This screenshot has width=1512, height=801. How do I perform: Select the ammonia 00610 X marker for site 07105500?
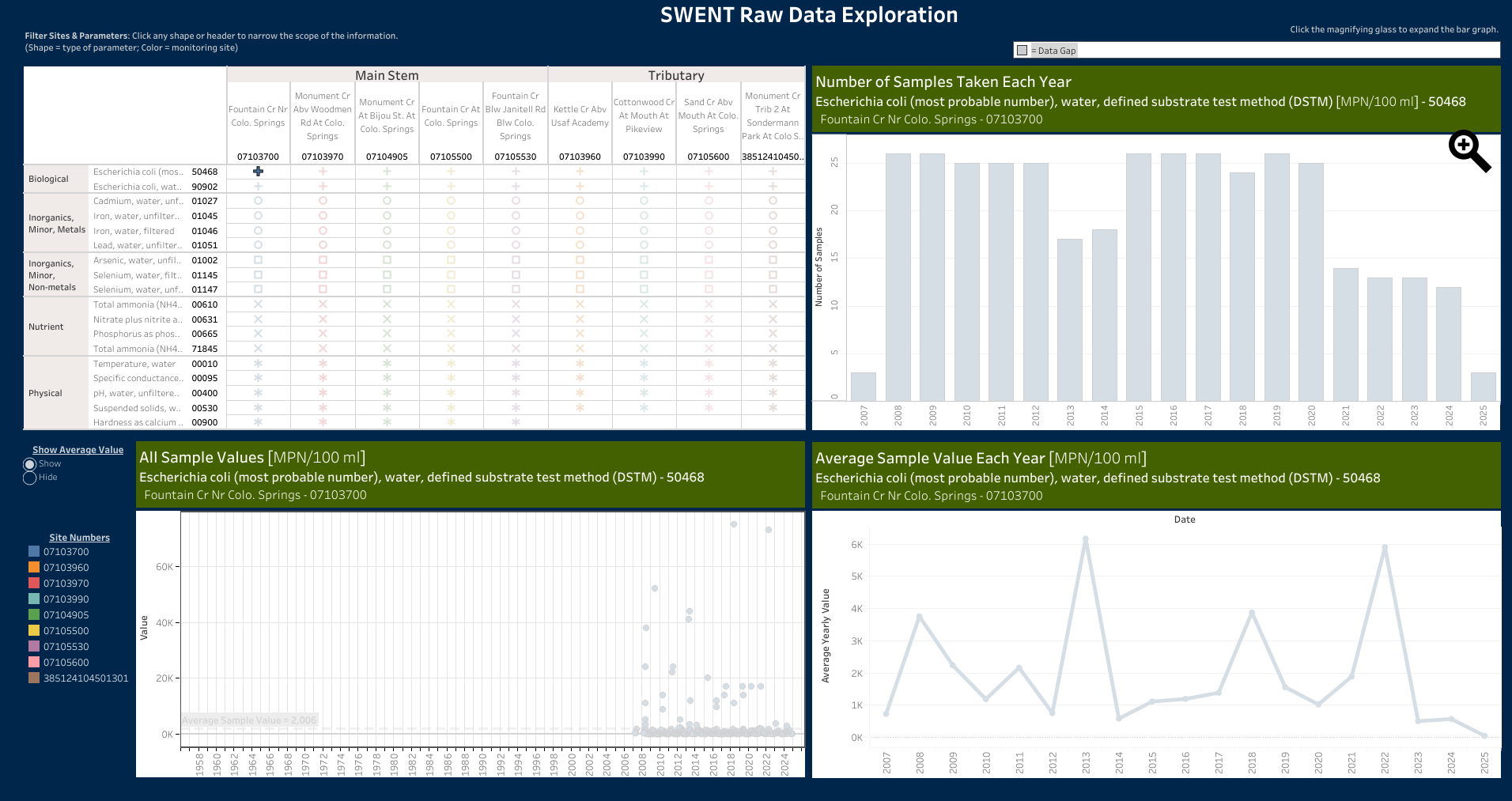tap(451, 304)
